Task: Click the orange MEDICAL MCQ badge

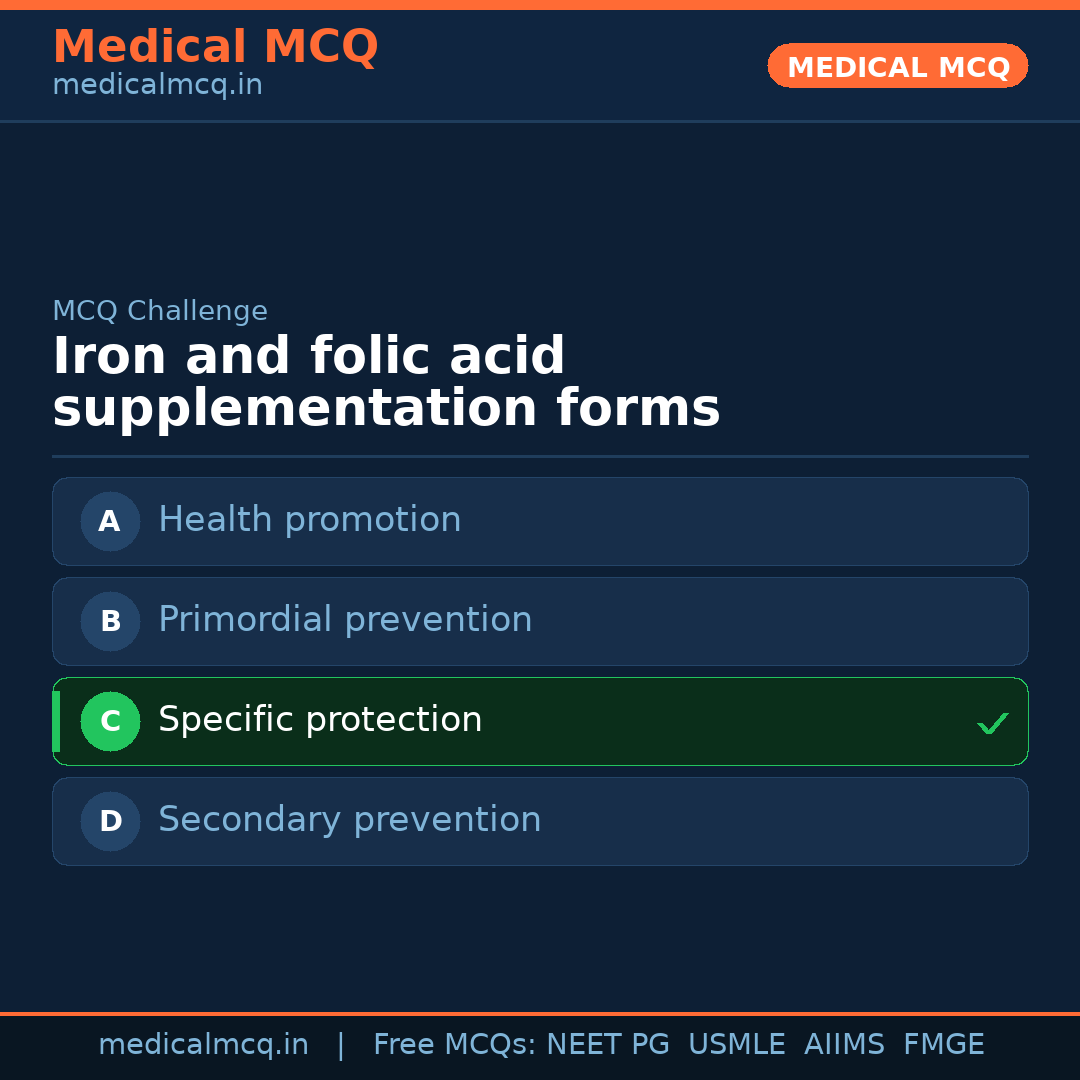Action: (898, 66)
